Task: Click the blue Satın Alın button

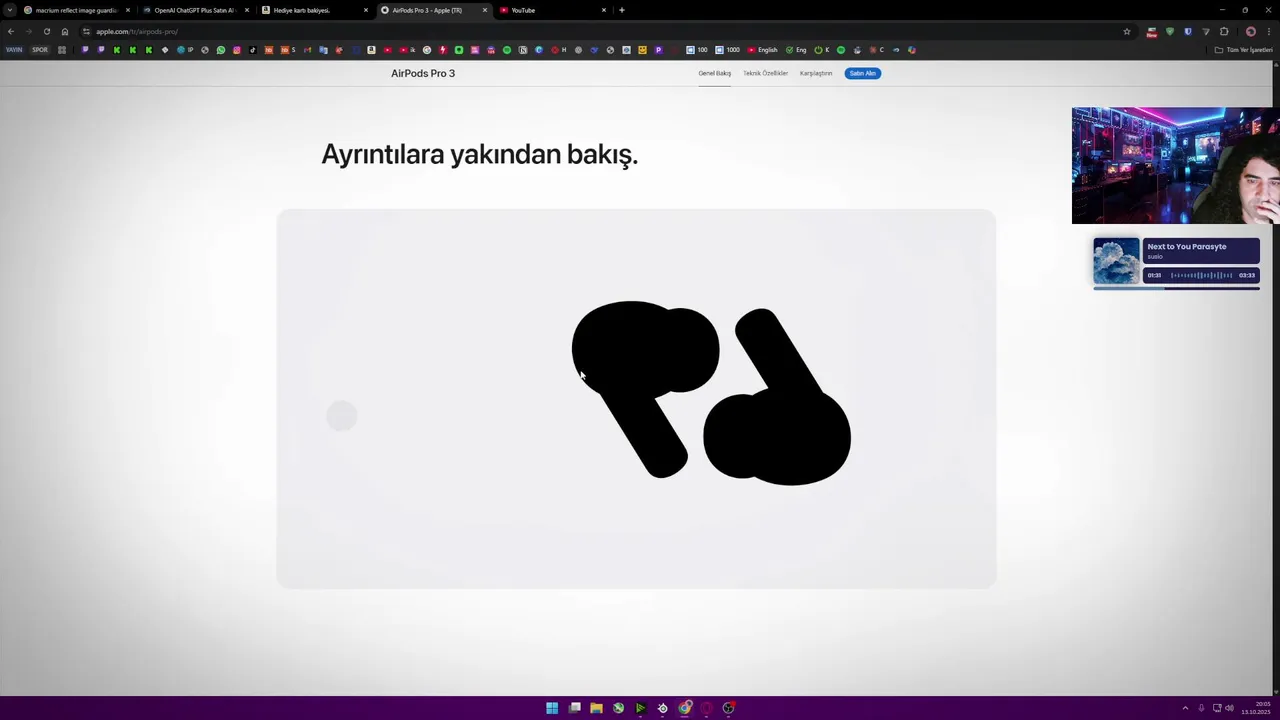Action: click(862, 73)
